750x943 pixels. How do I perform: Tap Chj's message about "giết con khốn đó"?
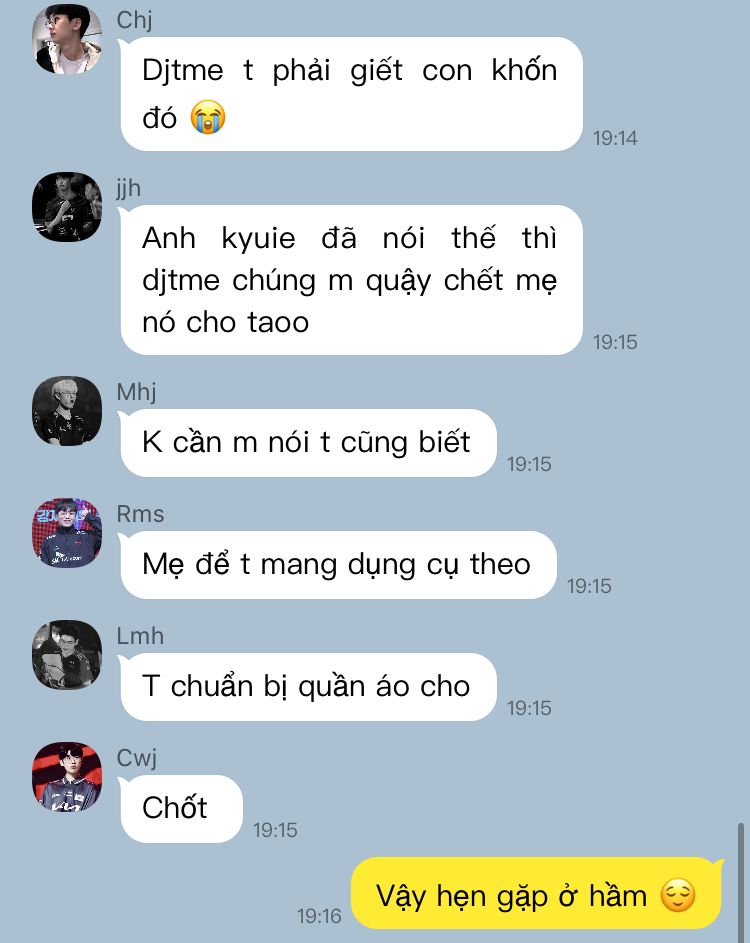click(351, 94)
